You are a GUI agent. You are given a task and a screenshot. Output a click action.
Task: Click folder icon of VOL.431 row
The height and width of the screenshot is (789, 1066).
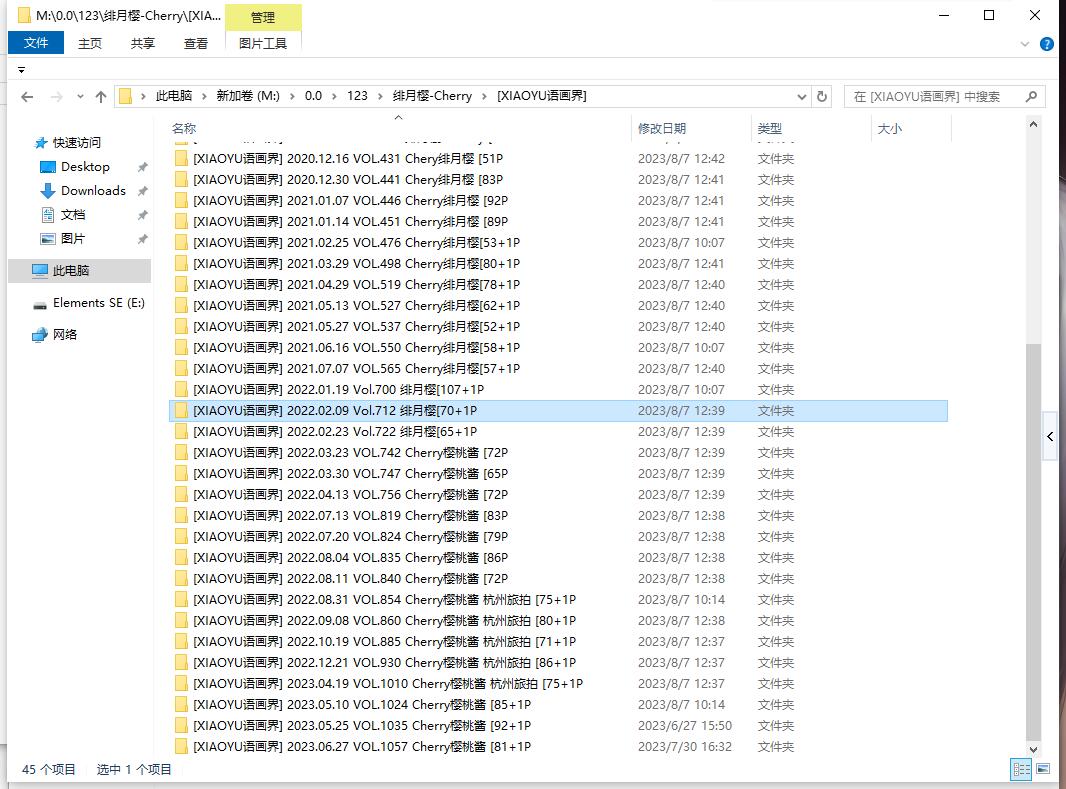[181, 158]
